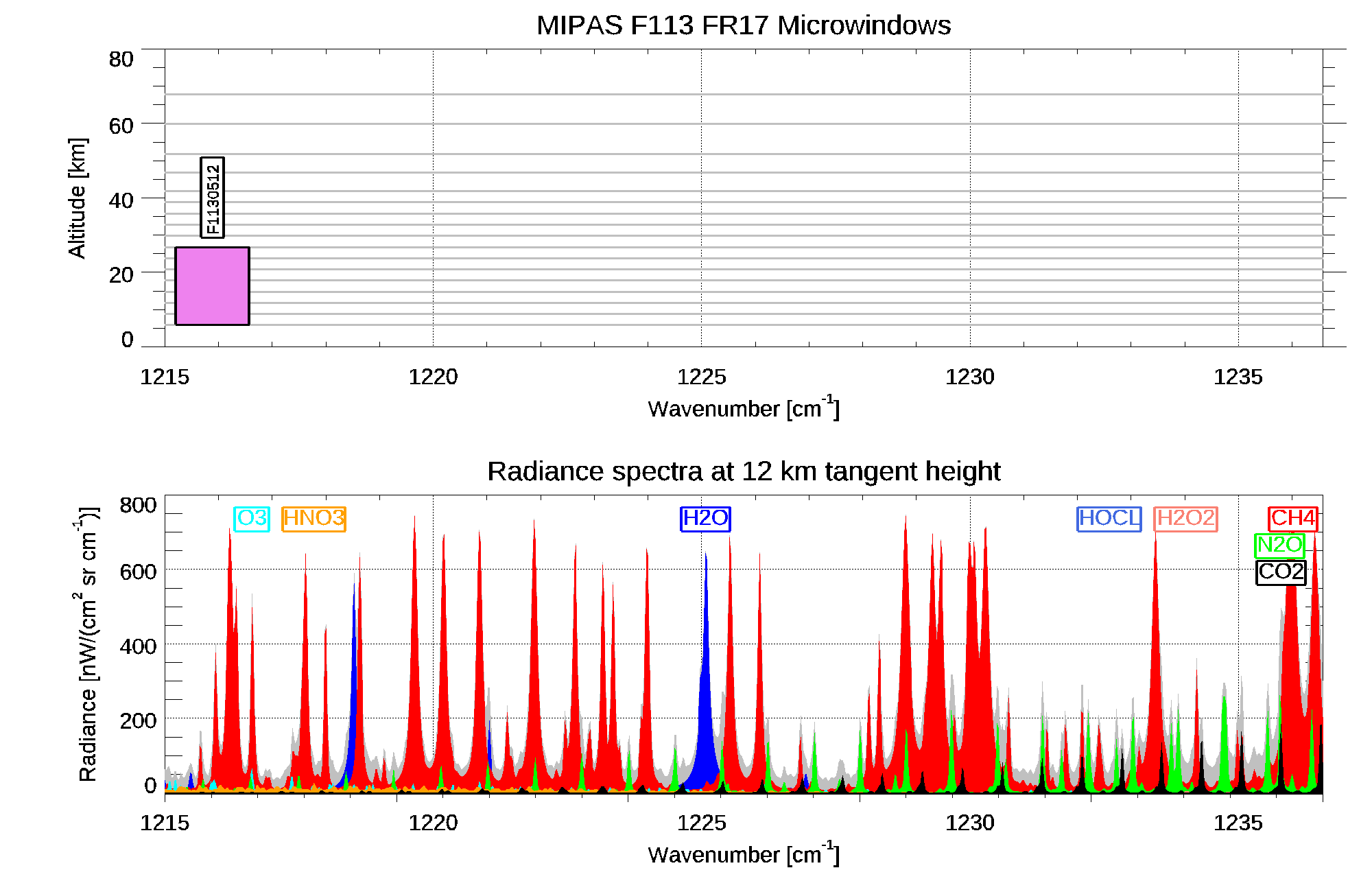Click bottom plot Wavenumber axis label

tap(743, 854)
